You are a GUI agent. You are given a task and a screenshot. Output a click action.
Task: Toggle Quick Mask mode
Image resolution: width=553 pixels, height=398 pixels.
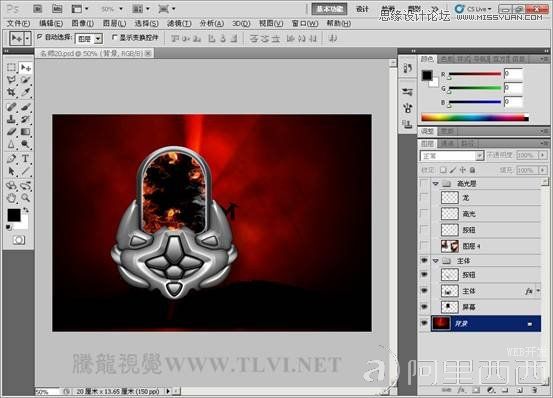(19, 240)
